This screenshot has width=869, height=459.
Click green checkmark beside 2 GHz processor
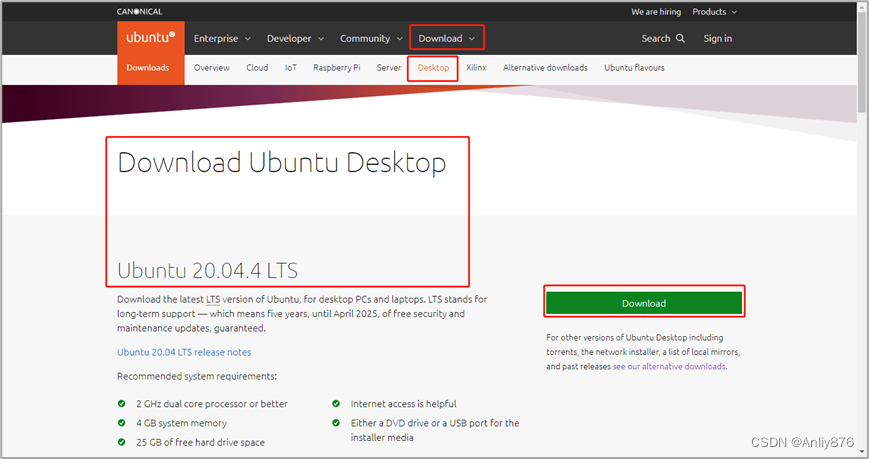(x=121, y=404)
